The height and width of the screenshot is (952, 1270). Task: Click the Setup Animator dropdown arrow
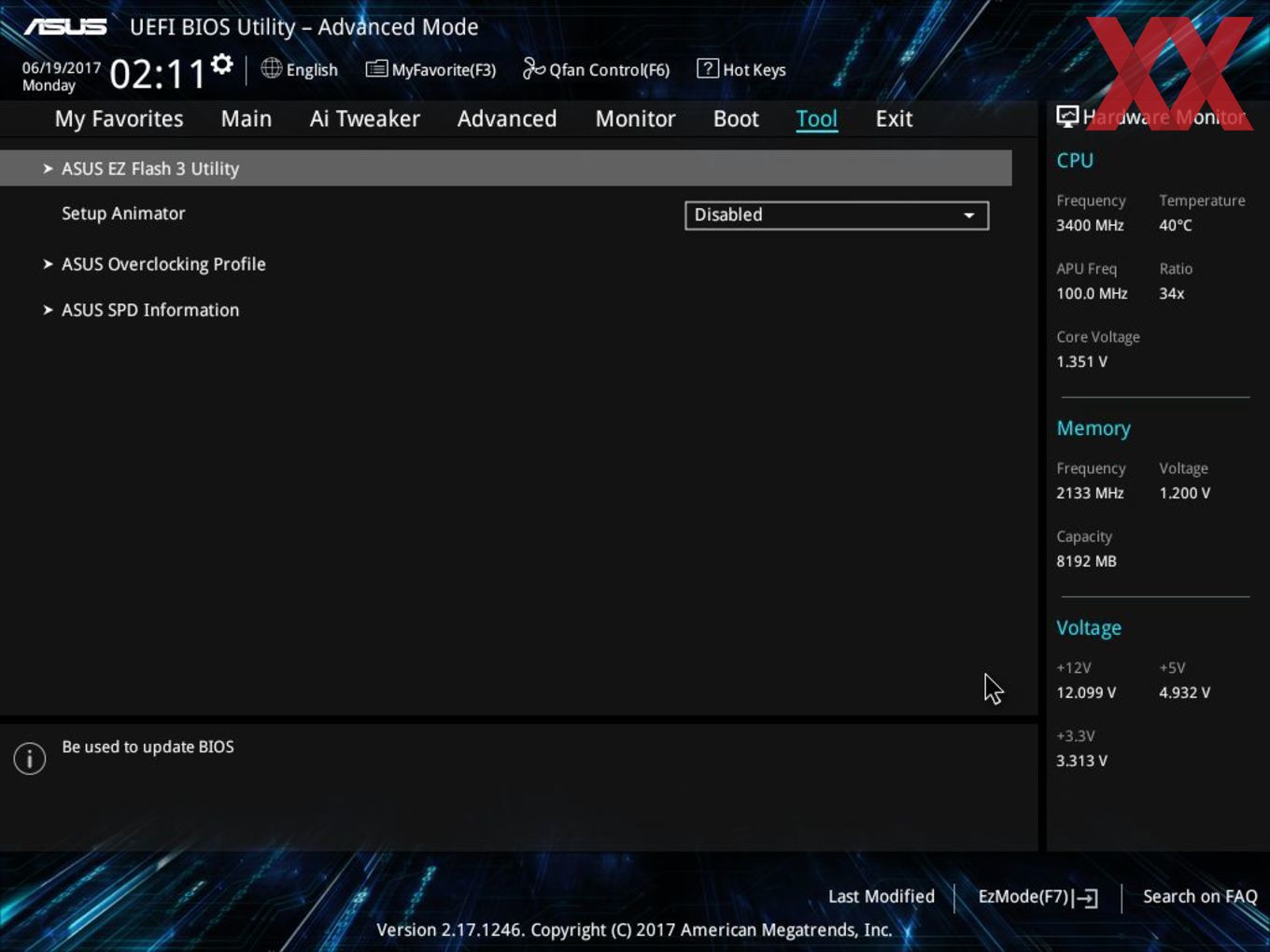(969, 216)
